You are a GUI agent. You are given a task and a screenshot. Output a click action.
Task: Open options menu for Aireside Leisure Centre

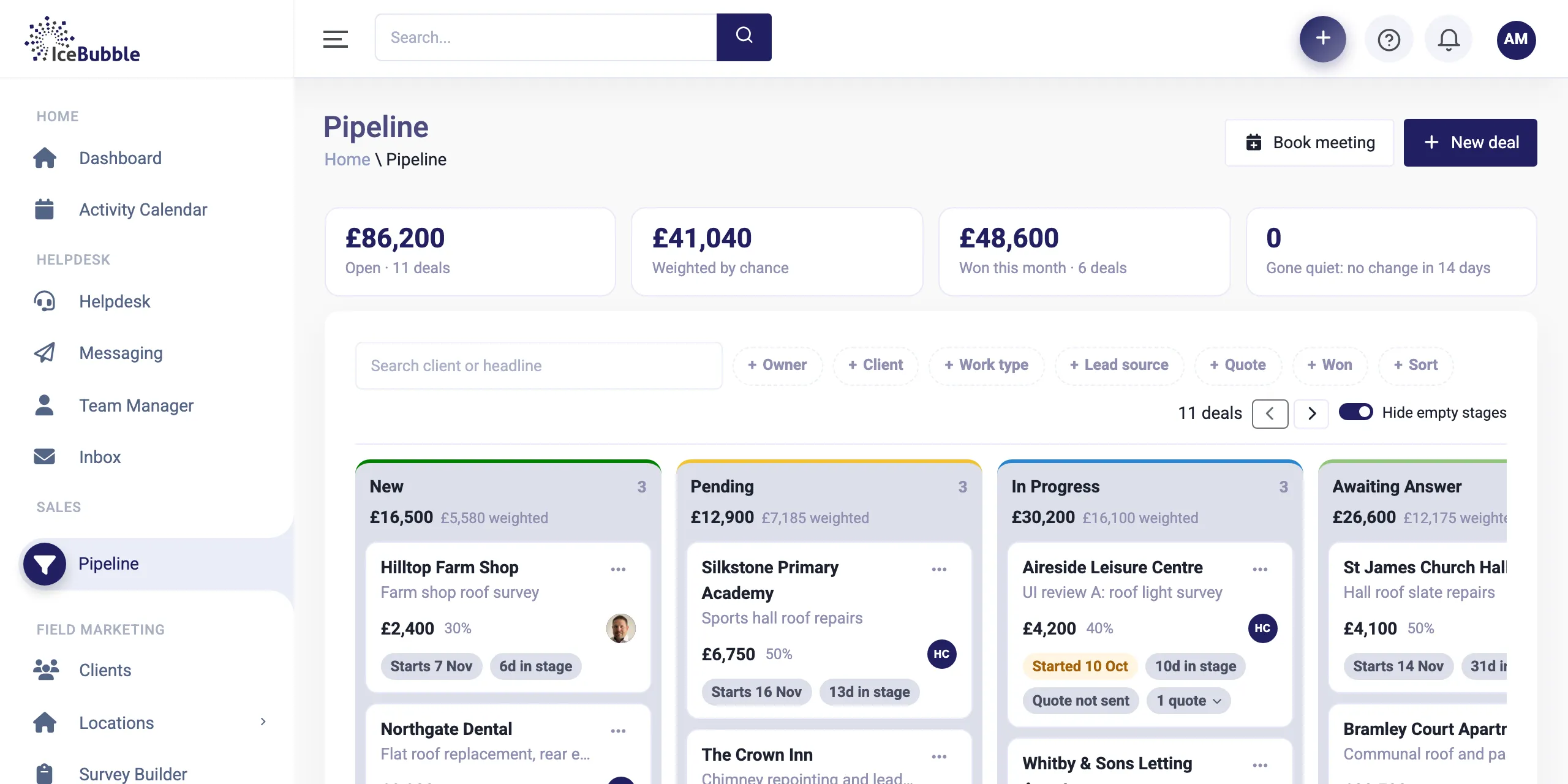[x=1260, y=569]
